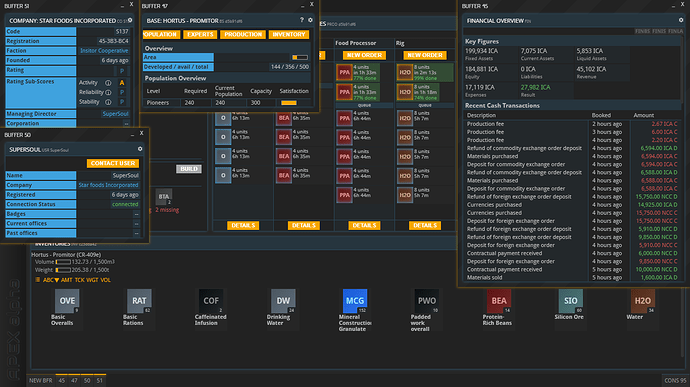The width and height of the screenshot is (690, 387).
Task: Click '144 / 356 / 500' area value
Action: (x=290, y=67)
